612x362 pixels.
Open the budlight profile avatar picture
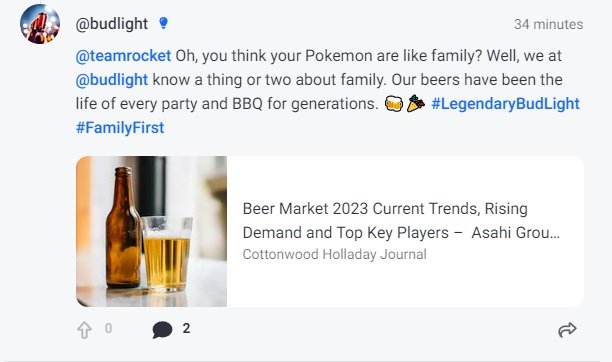click(x=40, y=24)
